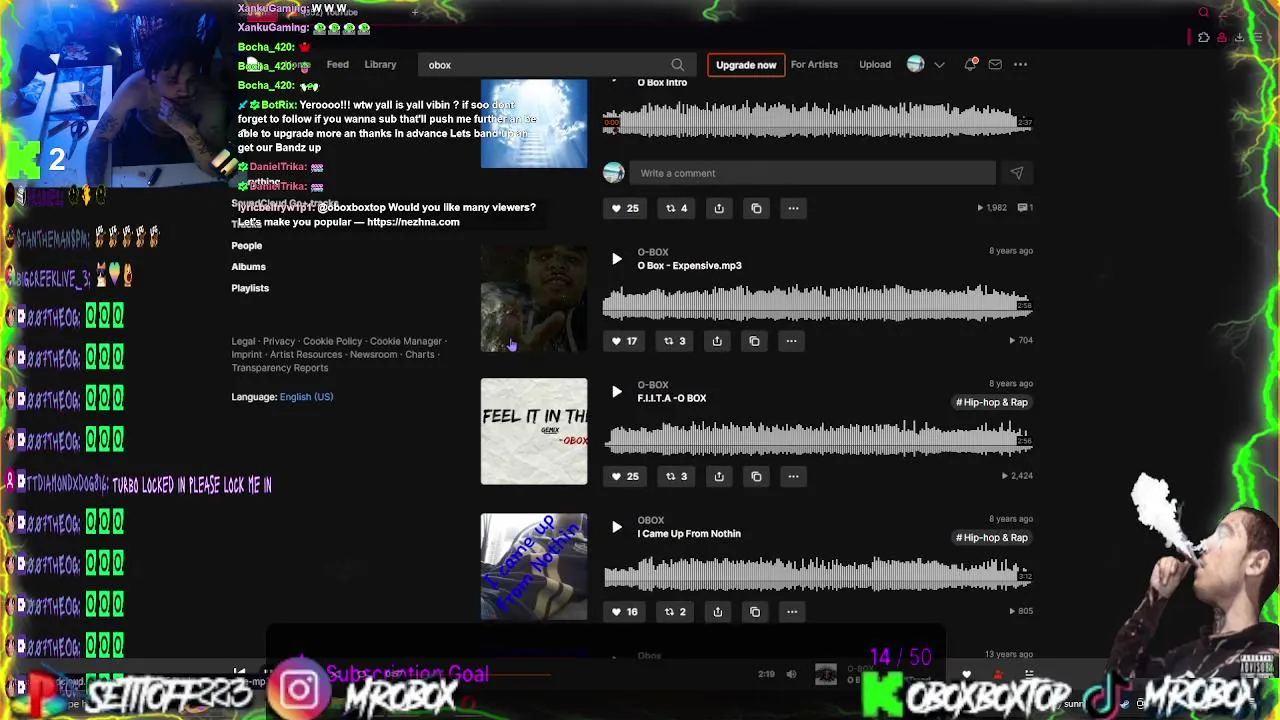This screenshot has width=1280, height=720.
Task: Open more options for I Came Up From Nothin
Action: point(791,611)
